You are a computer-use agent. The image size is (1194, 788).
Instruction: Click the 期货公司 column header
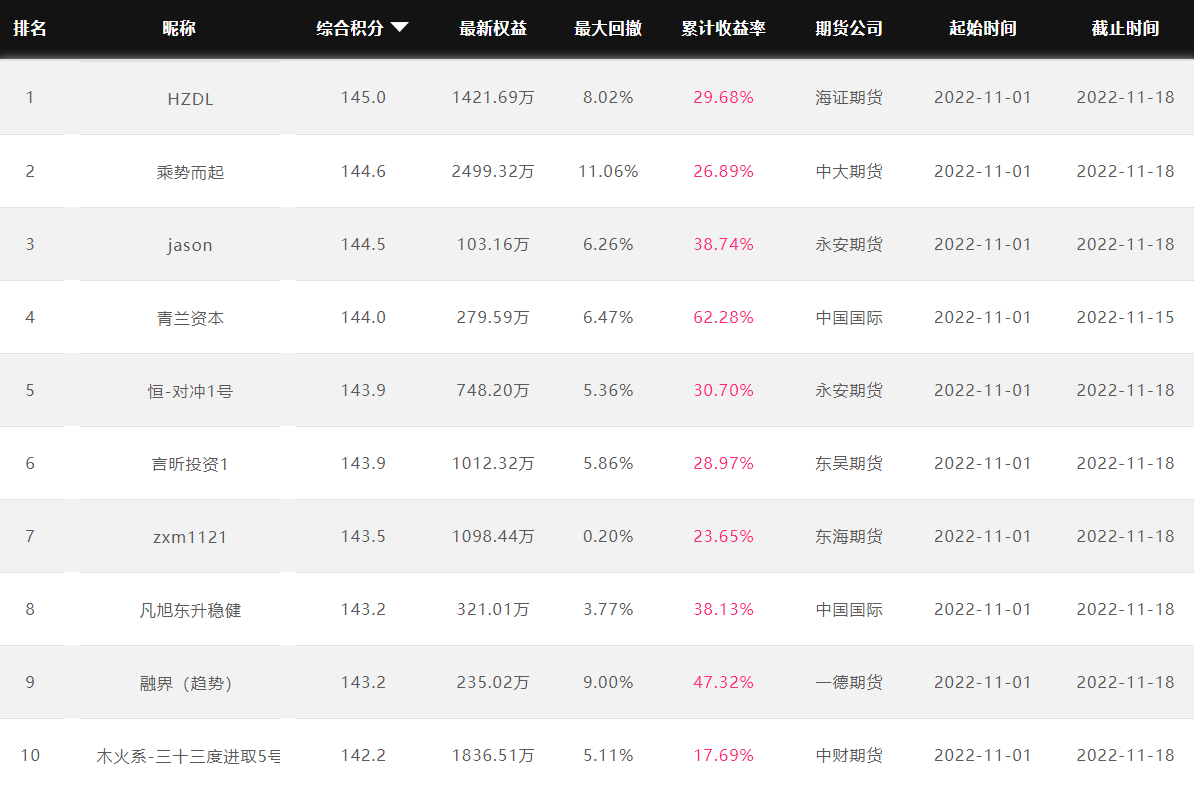tap(849, 28)
